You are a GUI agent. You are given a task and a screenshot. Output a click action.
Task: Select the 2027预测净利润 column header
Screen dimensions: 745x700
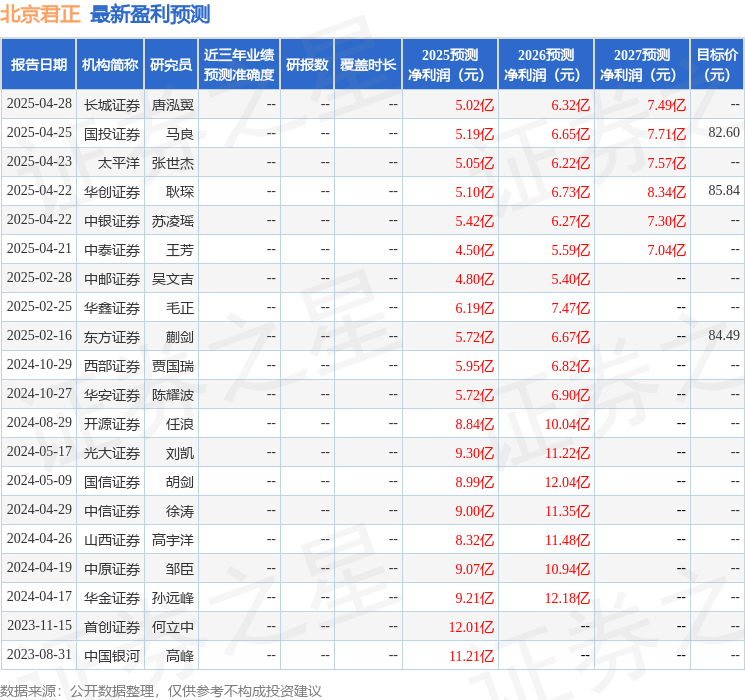click(x=642, y=65)
